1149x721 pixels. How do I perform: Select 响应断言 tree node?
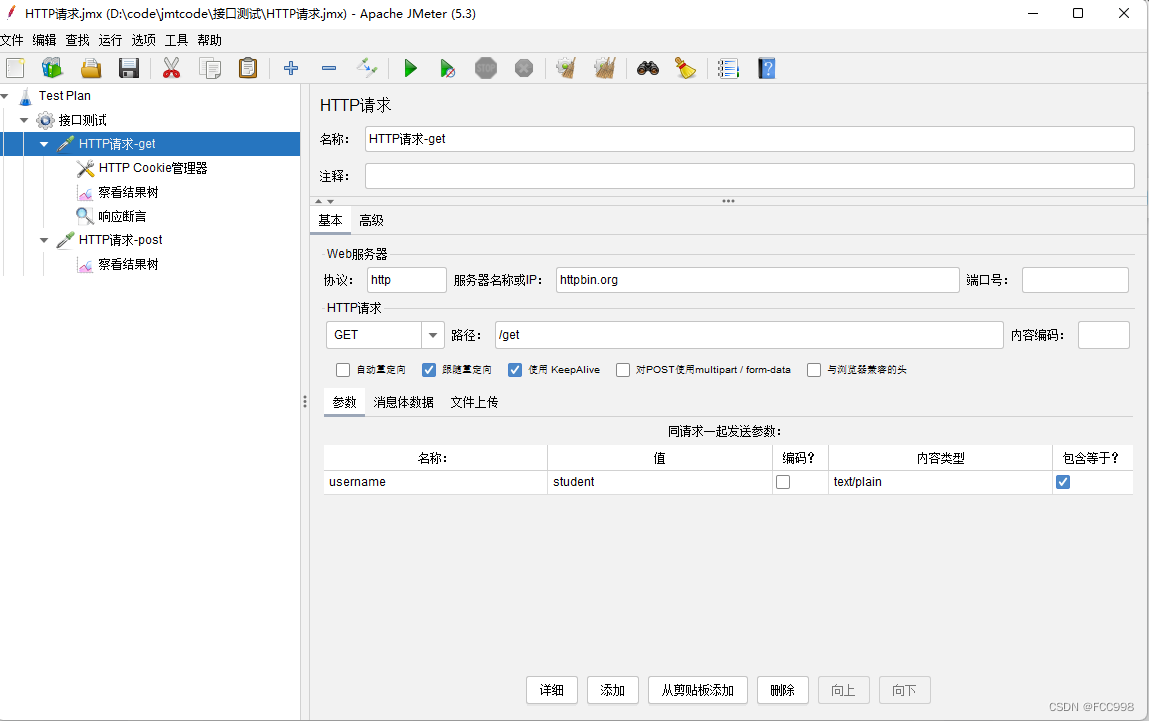122,216
